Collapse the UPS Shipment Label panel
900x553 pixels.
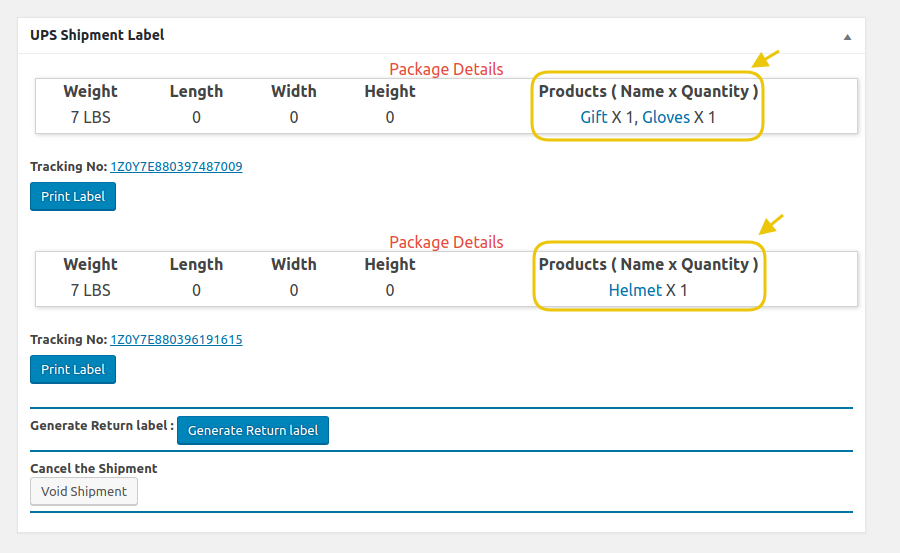tap(847, 37)
